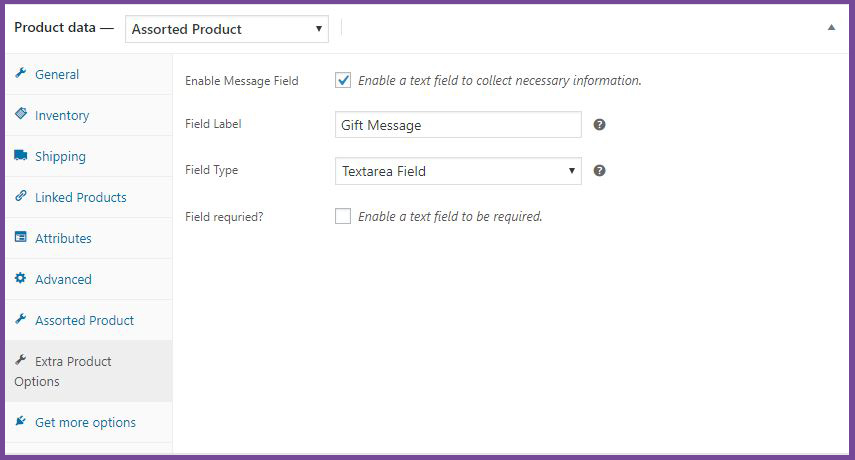Click the Get more options link
This screenshot has width=855, height=460.
tap(86, 422)
